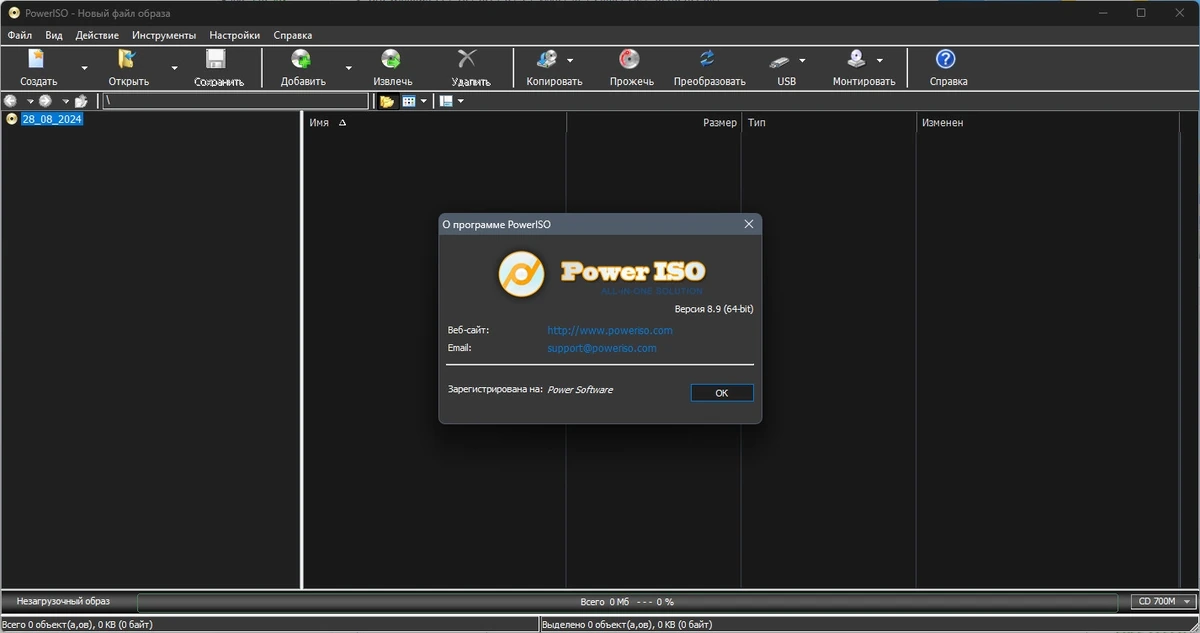This screenshot has width=1200, height=633.
Task: Click OK in the About PowerISO dialog
Action: coord(722,393)
